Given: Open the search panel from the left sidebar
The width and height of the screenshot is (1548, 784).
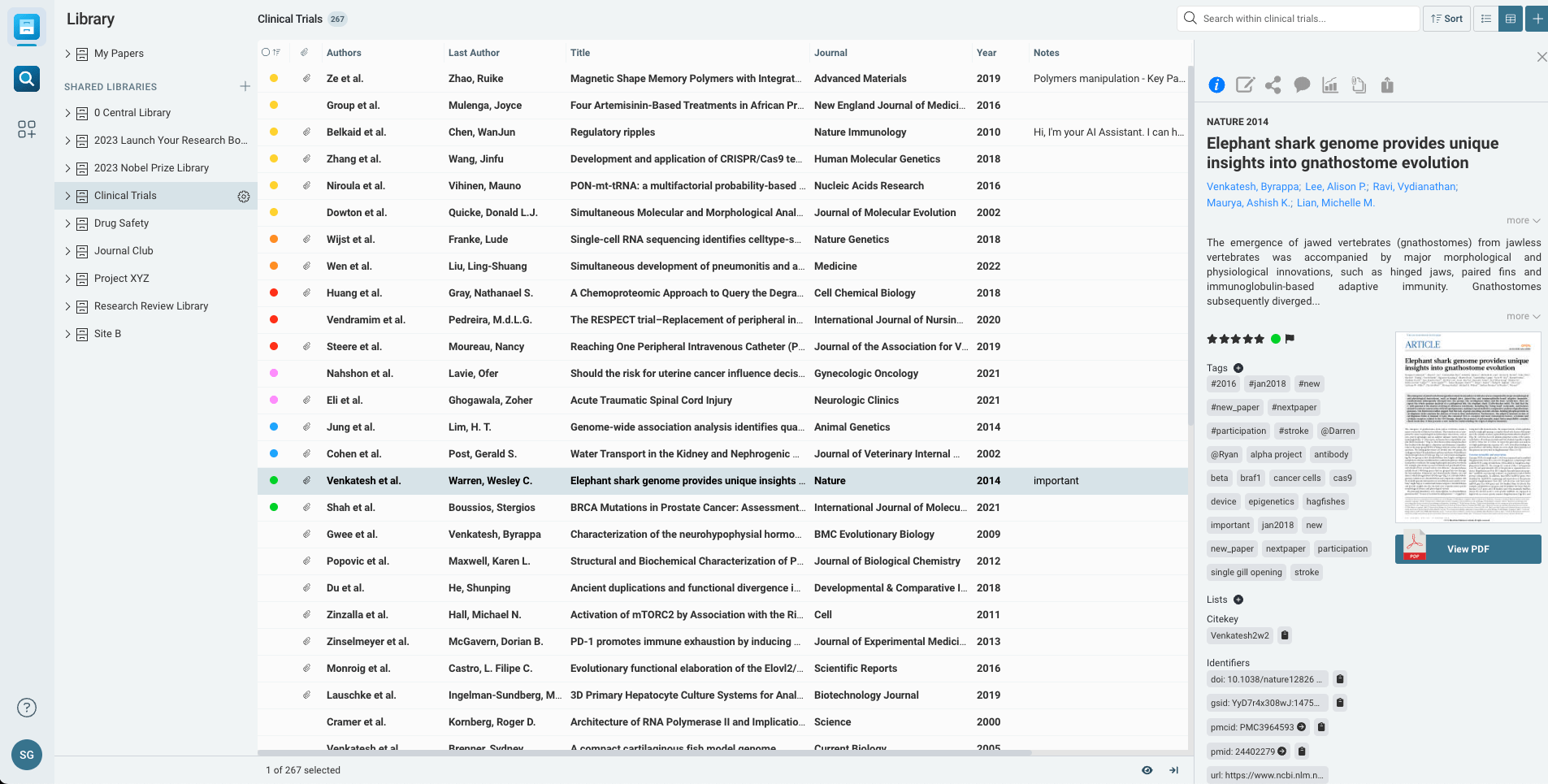Looking at the screenshot, I should (x=26, y=79).
